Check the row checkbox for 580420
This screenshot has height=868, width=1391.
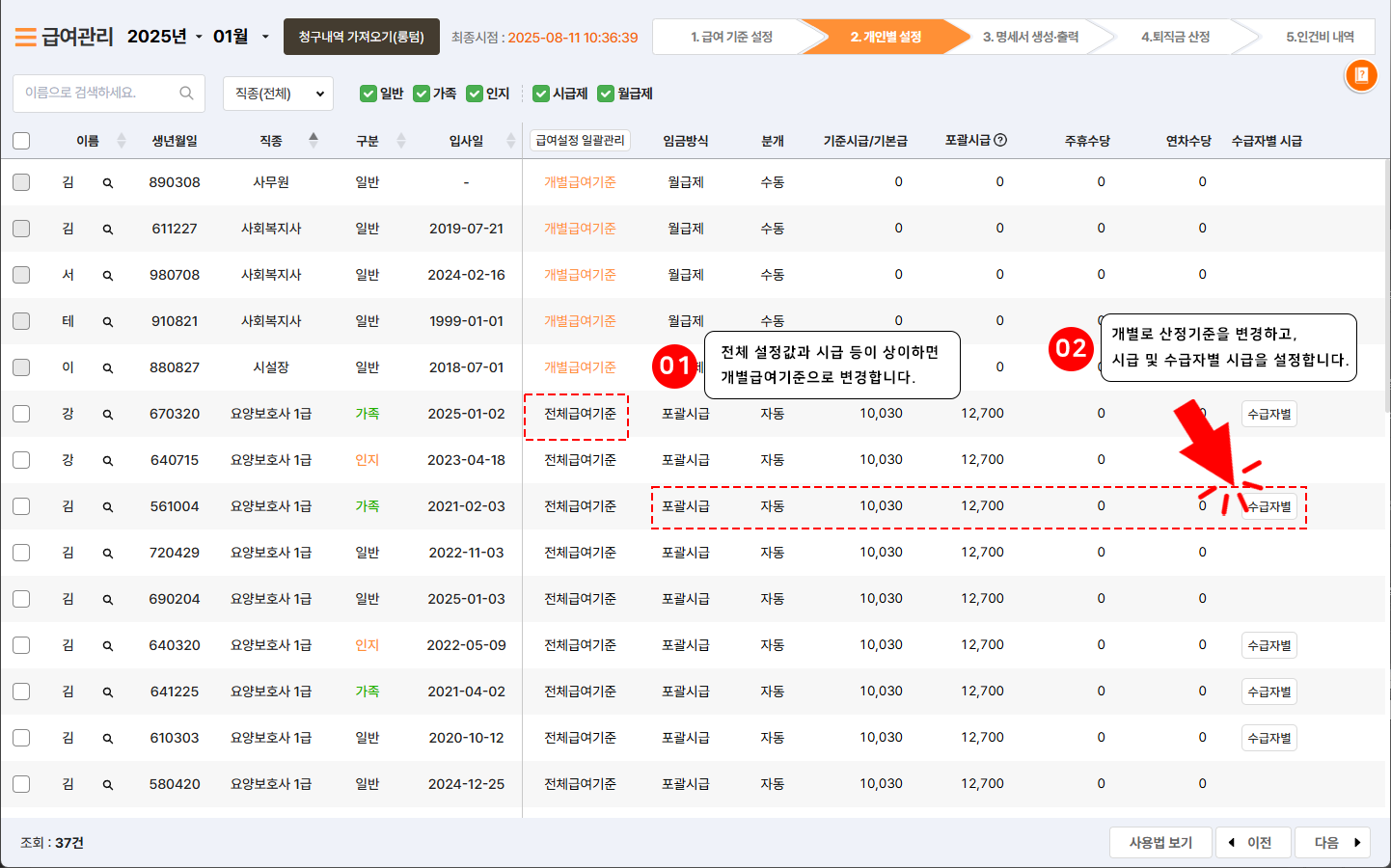(21, 784)
